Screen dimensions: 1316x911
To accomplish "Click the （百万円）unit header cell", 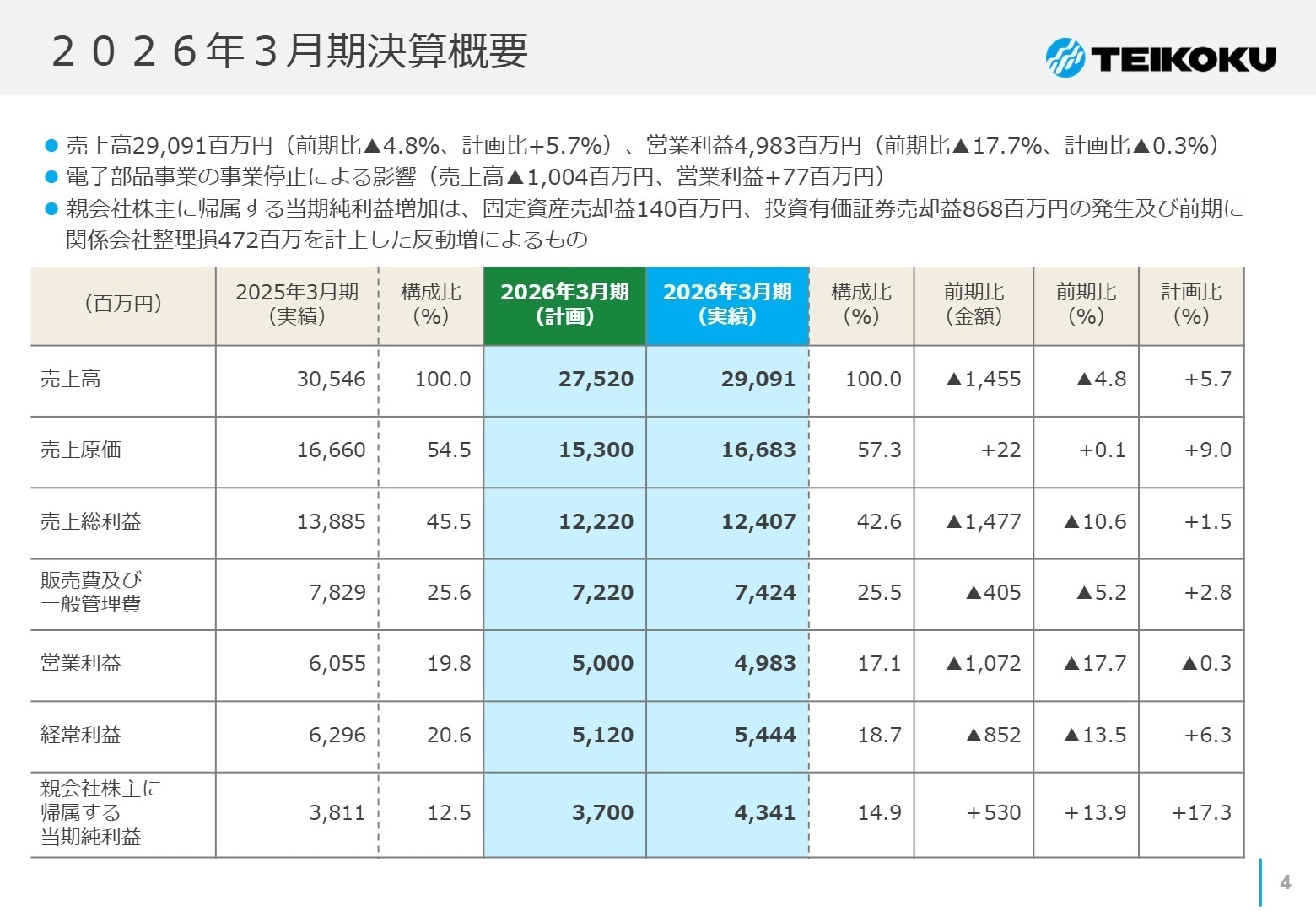I will click(123, 305).
